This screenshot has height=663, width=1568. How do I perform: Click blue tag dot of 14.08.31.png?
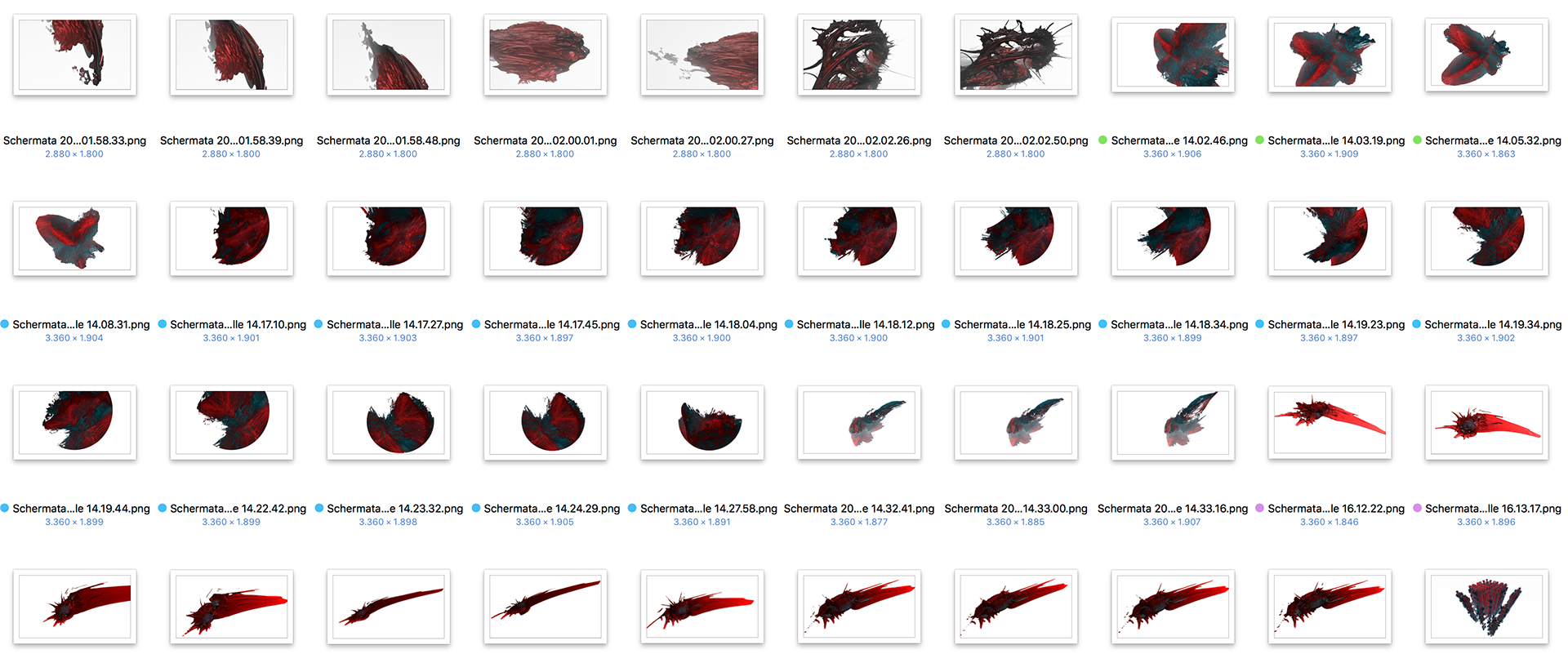pyautogui.click(x=5, y=324)
